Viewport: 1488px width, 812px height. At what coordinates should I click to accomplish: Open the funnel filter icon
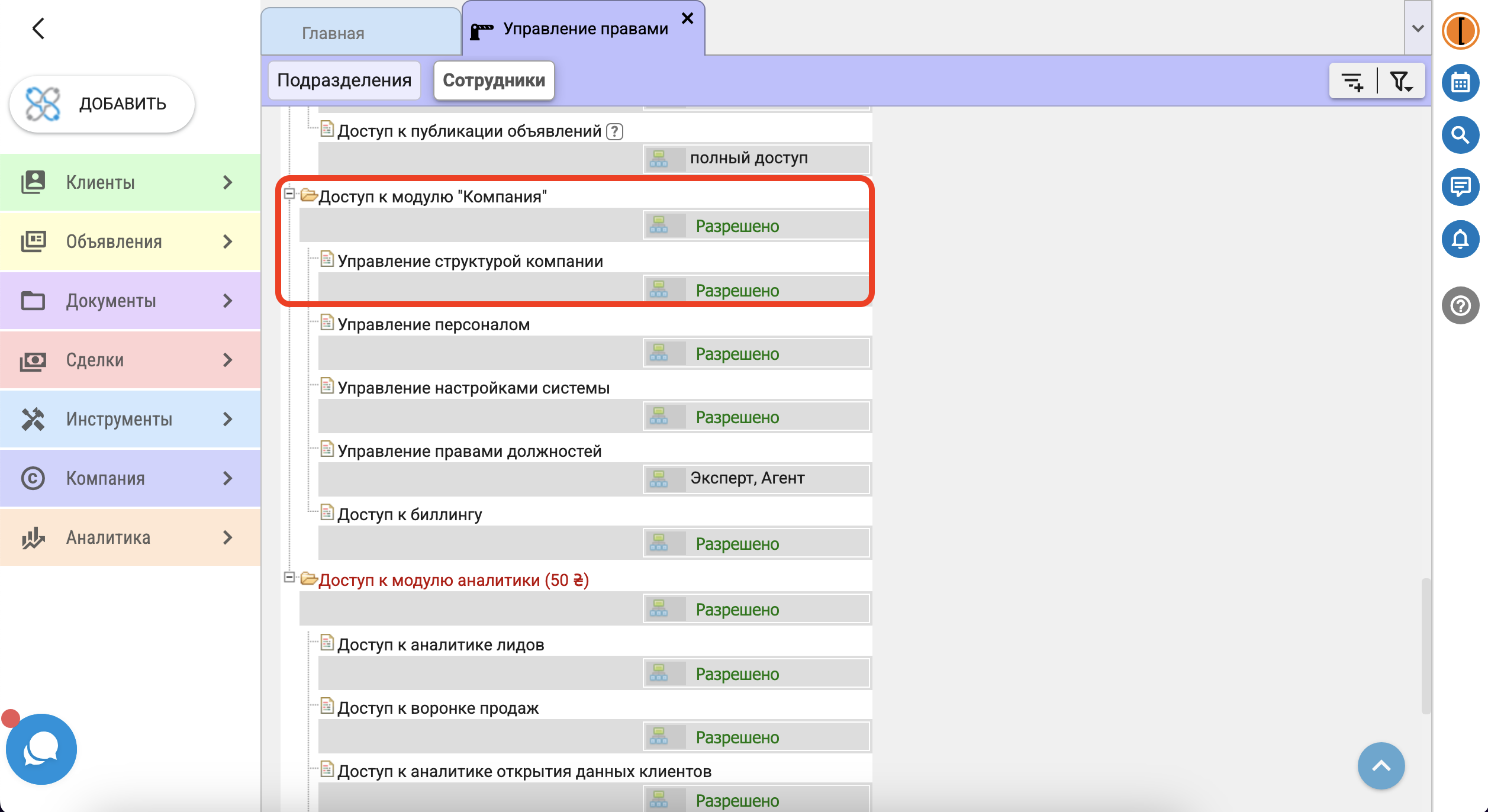[x=1401, y=81]
